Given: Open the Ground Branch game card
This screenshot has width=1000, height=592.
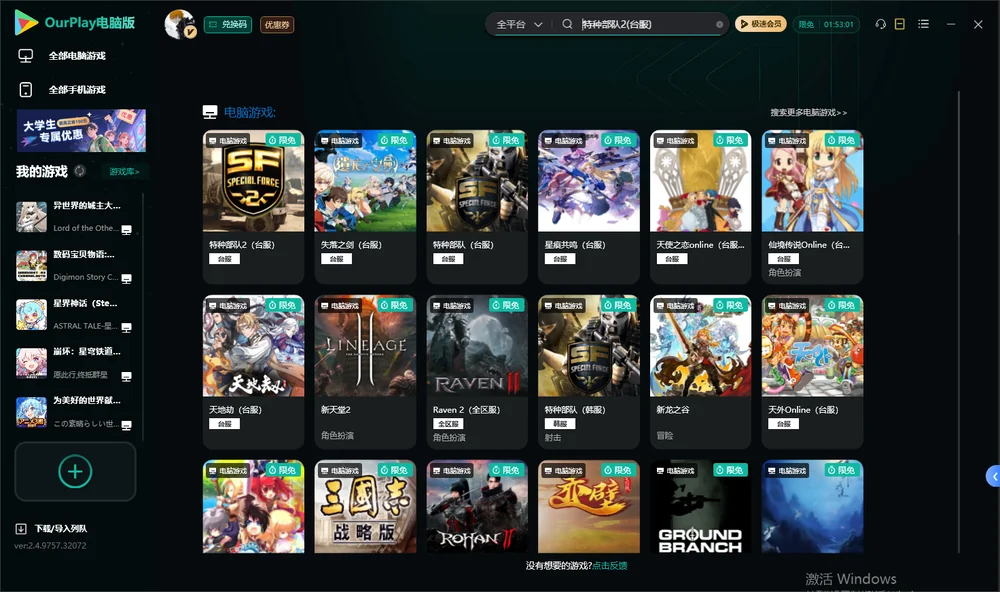Looking at the screenshot, I should (x=700, y=507).
